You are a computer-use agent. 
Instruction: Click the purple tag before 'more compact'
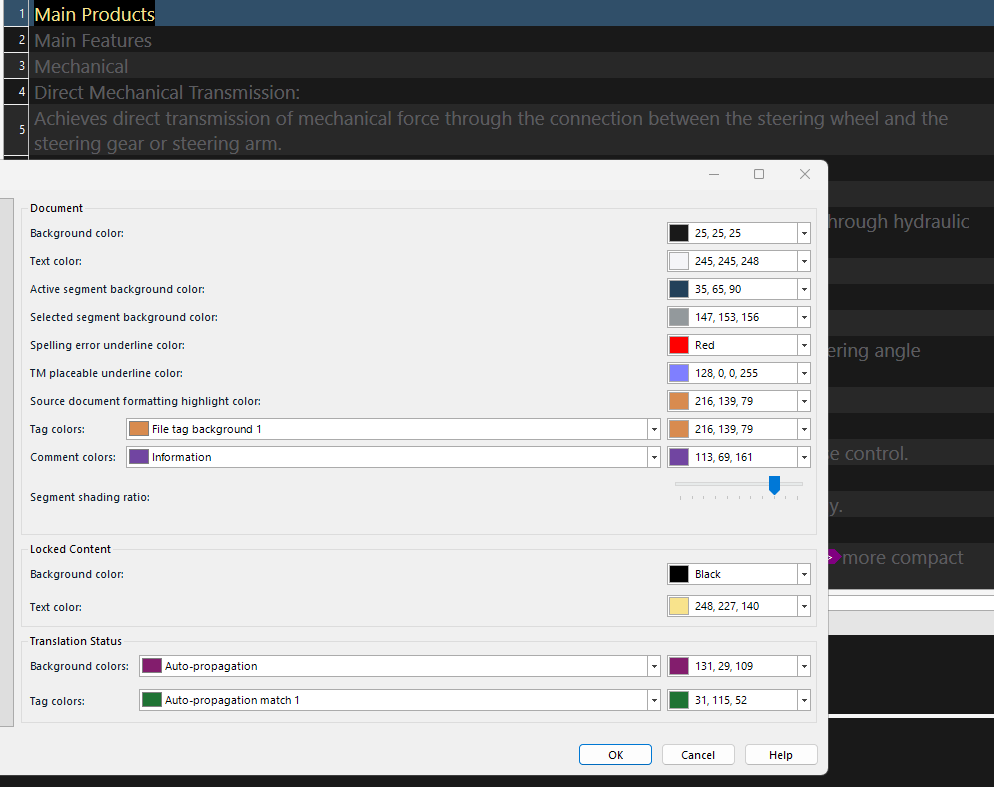pos(834,557)
